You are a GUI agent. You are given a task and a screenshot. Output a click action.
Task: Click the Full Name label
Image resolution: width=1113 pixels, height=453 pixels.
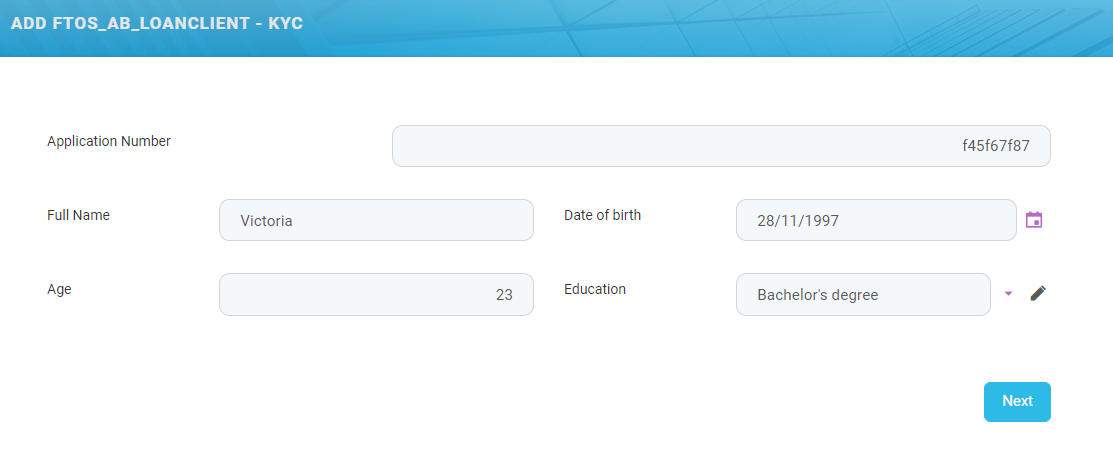pyautogui.click(x=78, y=215)
